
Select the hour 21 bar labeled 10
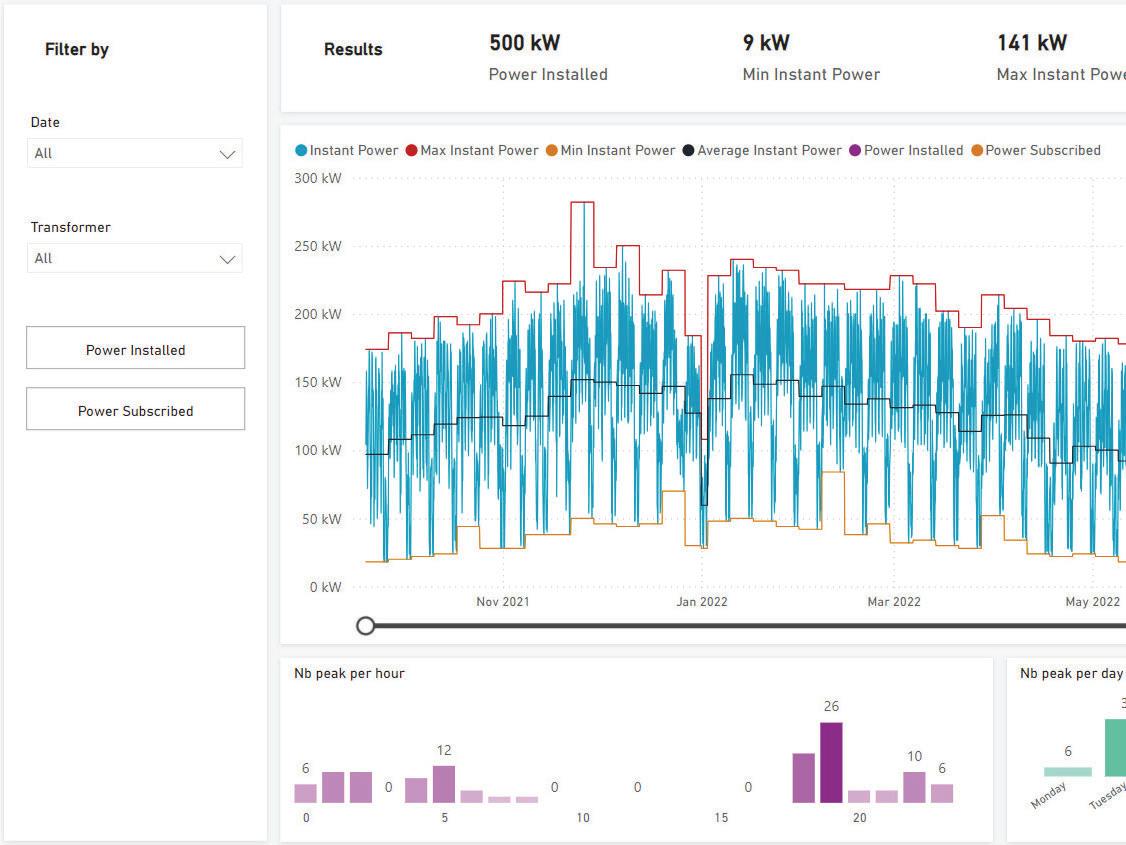(914, 787)
